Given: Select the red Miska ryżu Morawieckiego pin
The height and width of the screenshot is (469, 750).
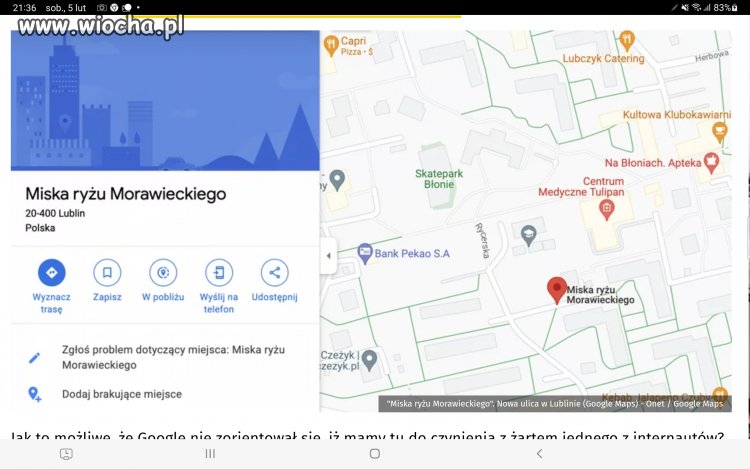Looking at the screenshot, I should coord(557,290).
